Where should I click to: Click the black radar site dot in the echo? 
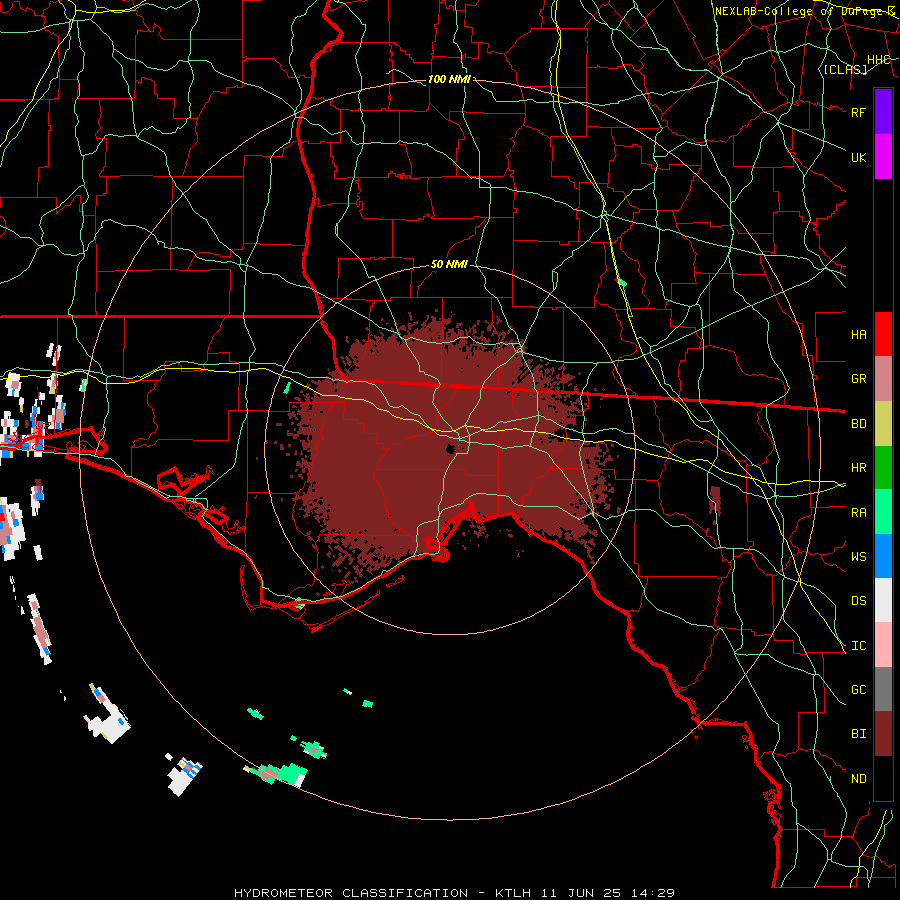451,449
